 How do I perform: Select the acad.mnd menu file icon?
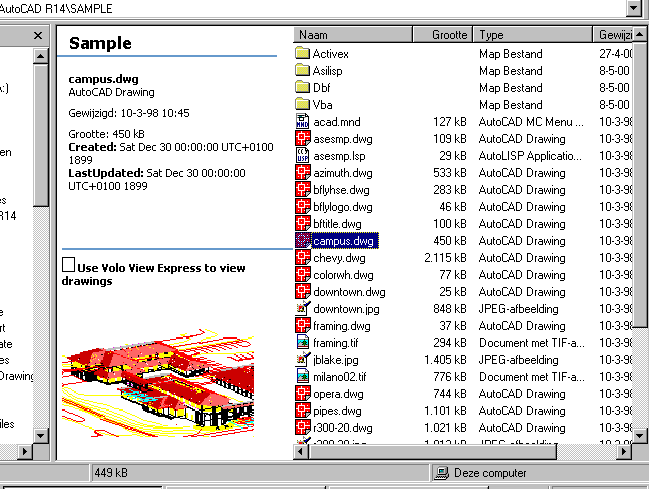[303, 121]
